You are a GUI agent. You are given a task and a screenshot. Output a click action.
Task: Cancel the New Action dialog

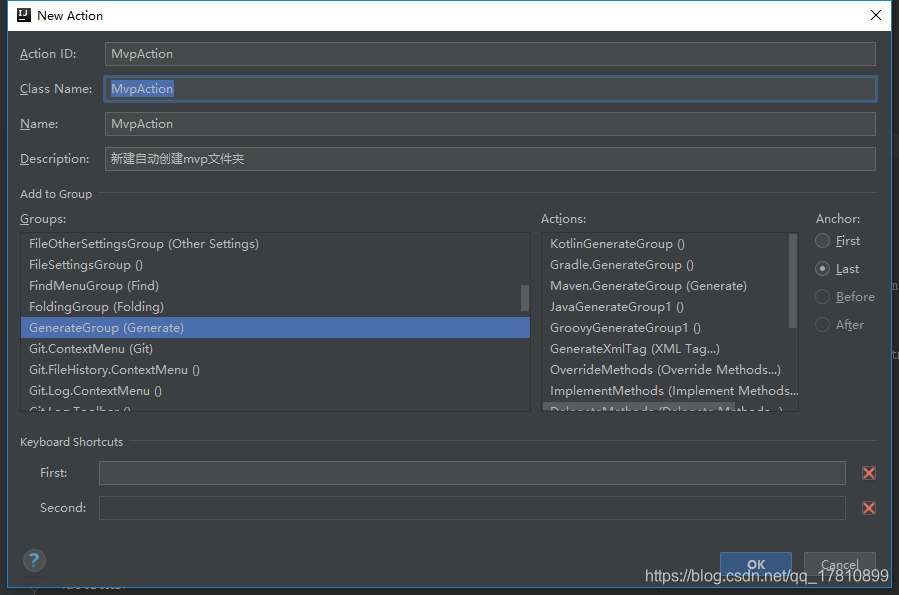839,564
